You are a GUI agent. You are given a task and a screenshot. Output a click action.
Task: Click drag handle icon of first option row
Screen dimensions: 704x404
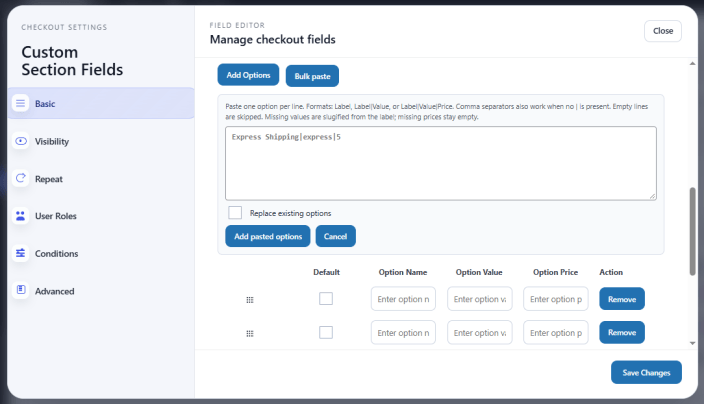[x=250, y=300]
